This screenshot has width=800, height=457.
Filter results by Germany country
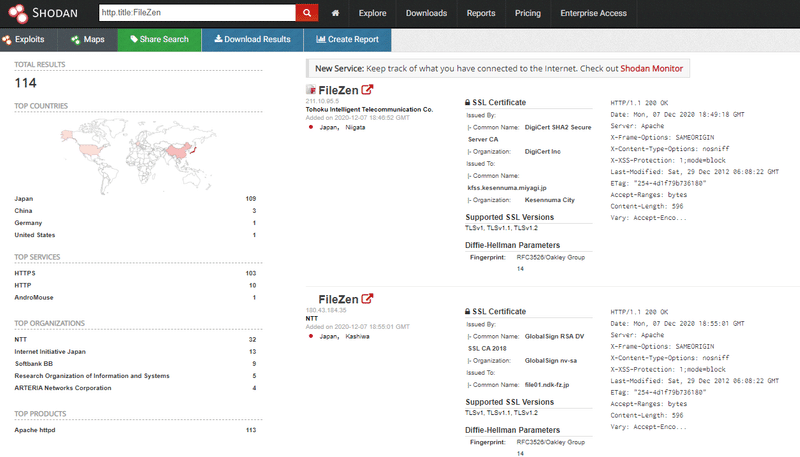[x=28, y=223]
